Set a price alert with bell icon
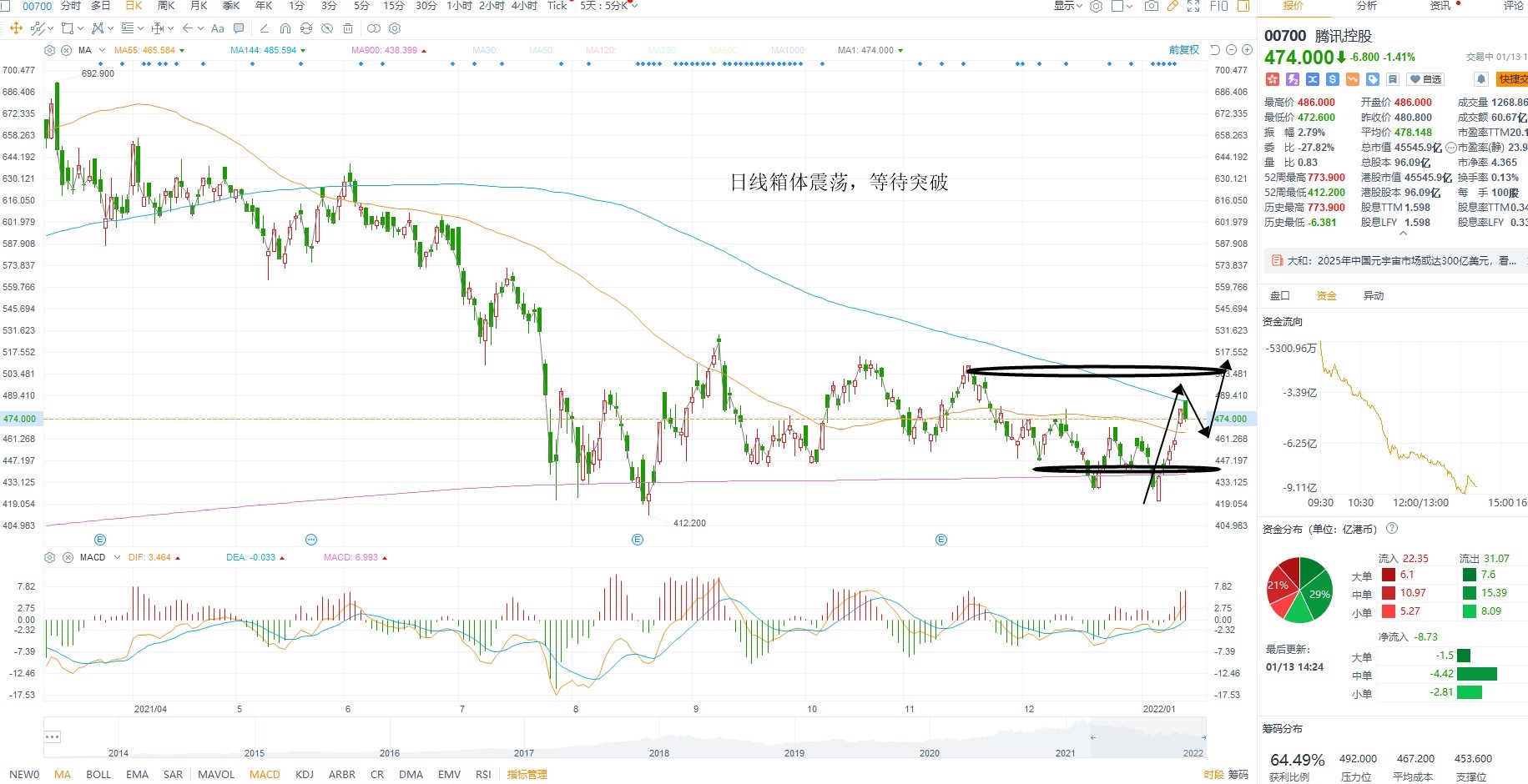The image size is (1528, 784). tap(1481, 79)
